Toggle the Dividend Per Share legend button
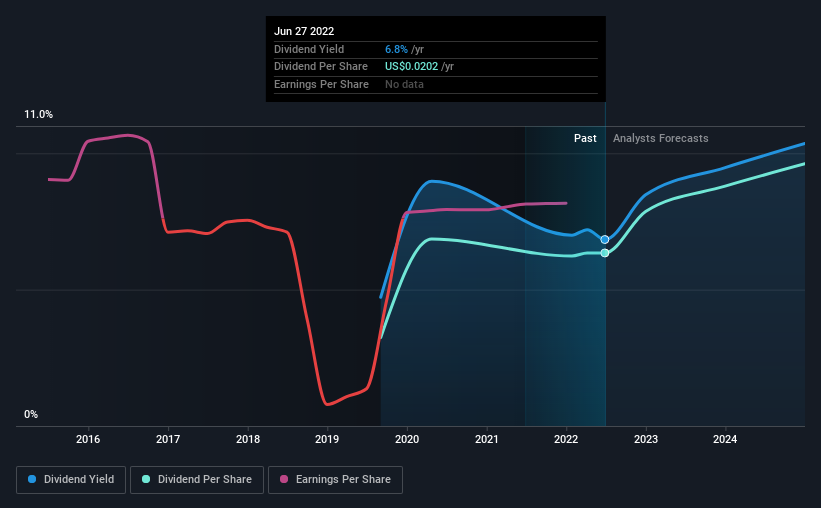The height and width of the screenshot is (508, 821). pos(197,480)
